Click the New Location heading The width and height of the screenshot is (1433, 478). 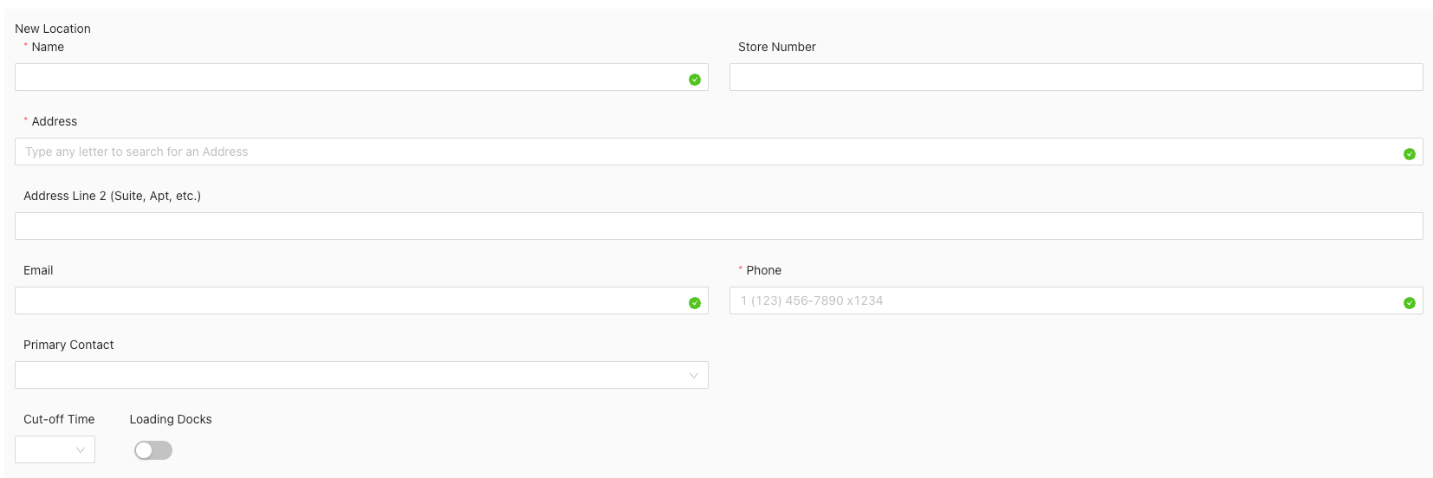(50, 29)
